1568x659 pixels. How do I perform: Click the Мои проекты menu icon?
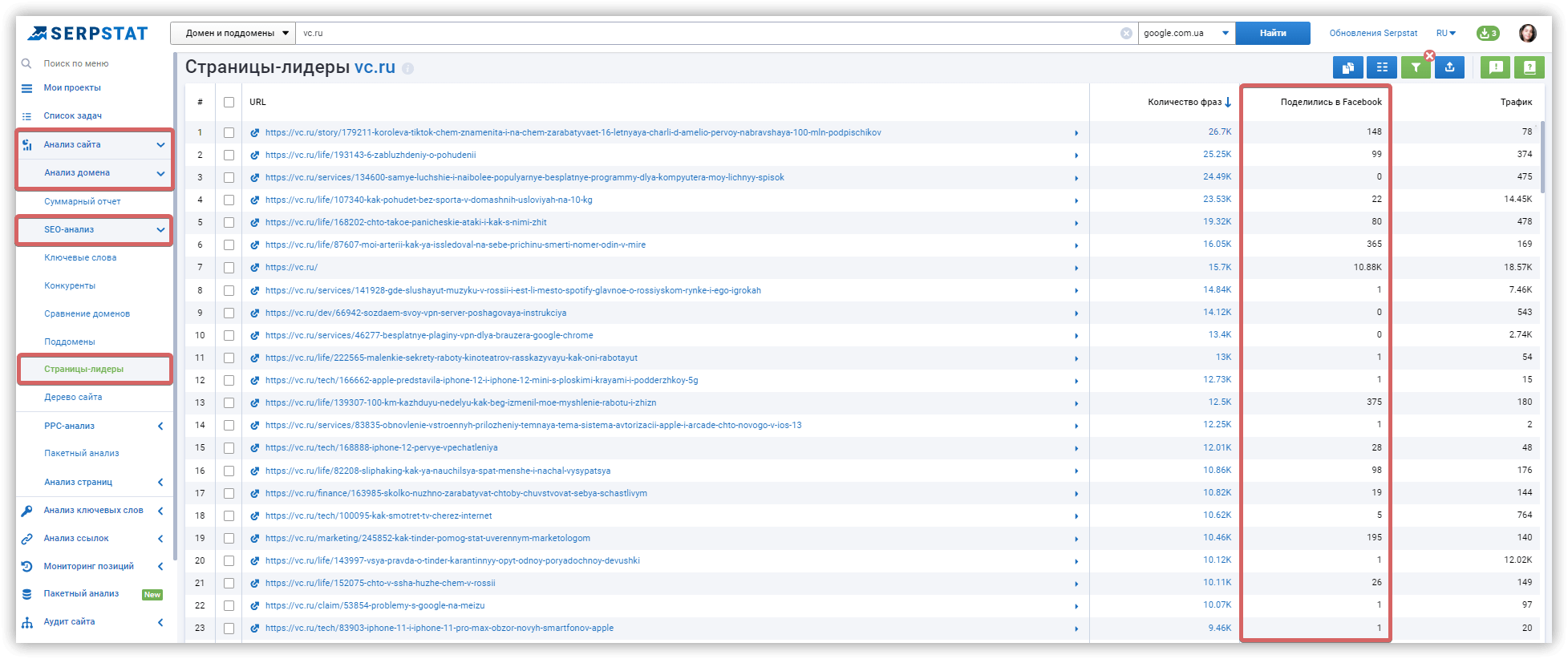click(26, 88)
